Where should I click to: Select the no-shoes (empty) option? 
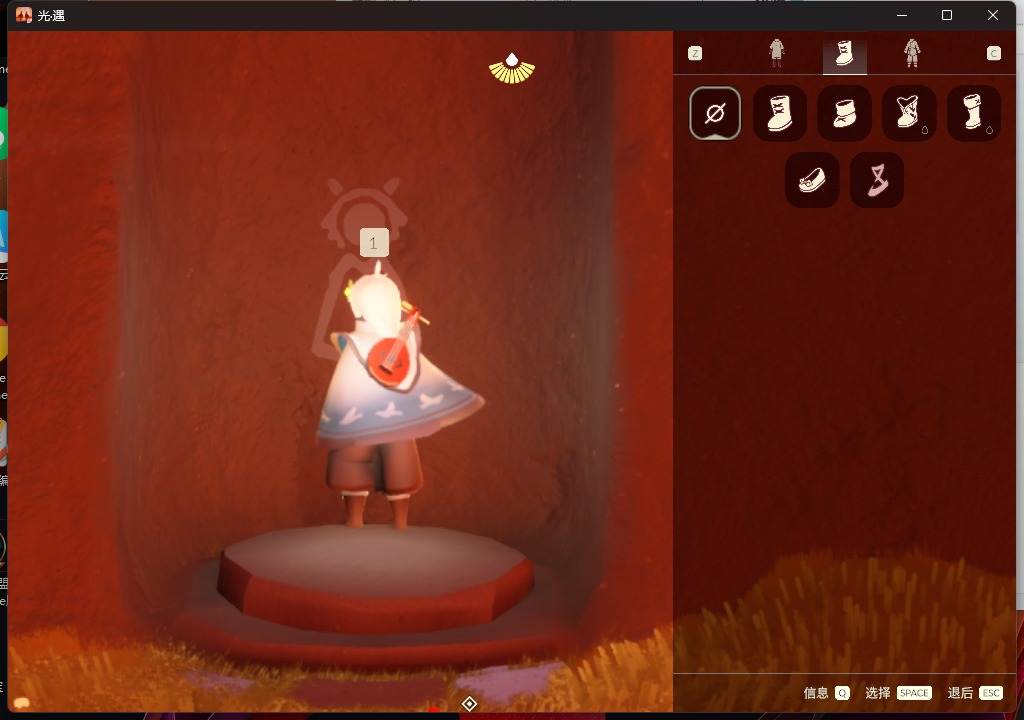coord(714,113)
